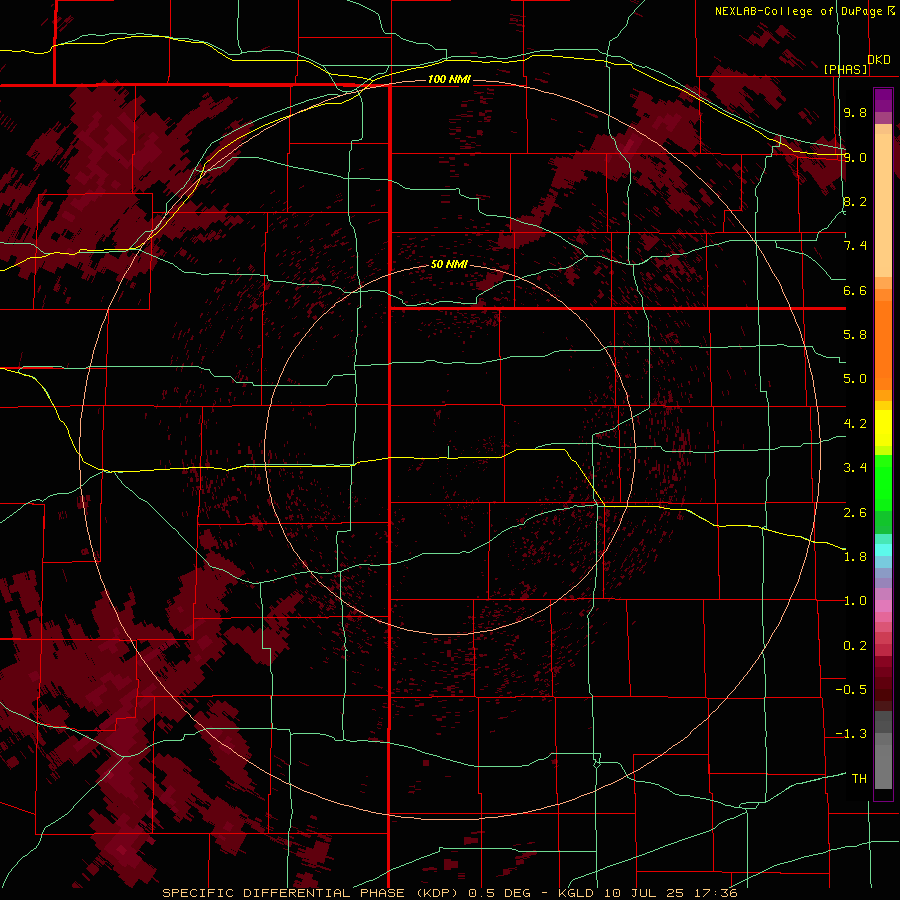Viewport: 900px width, 900px height.
Task: Click the 5.0 scale value
Action: (x=855, y=379)
